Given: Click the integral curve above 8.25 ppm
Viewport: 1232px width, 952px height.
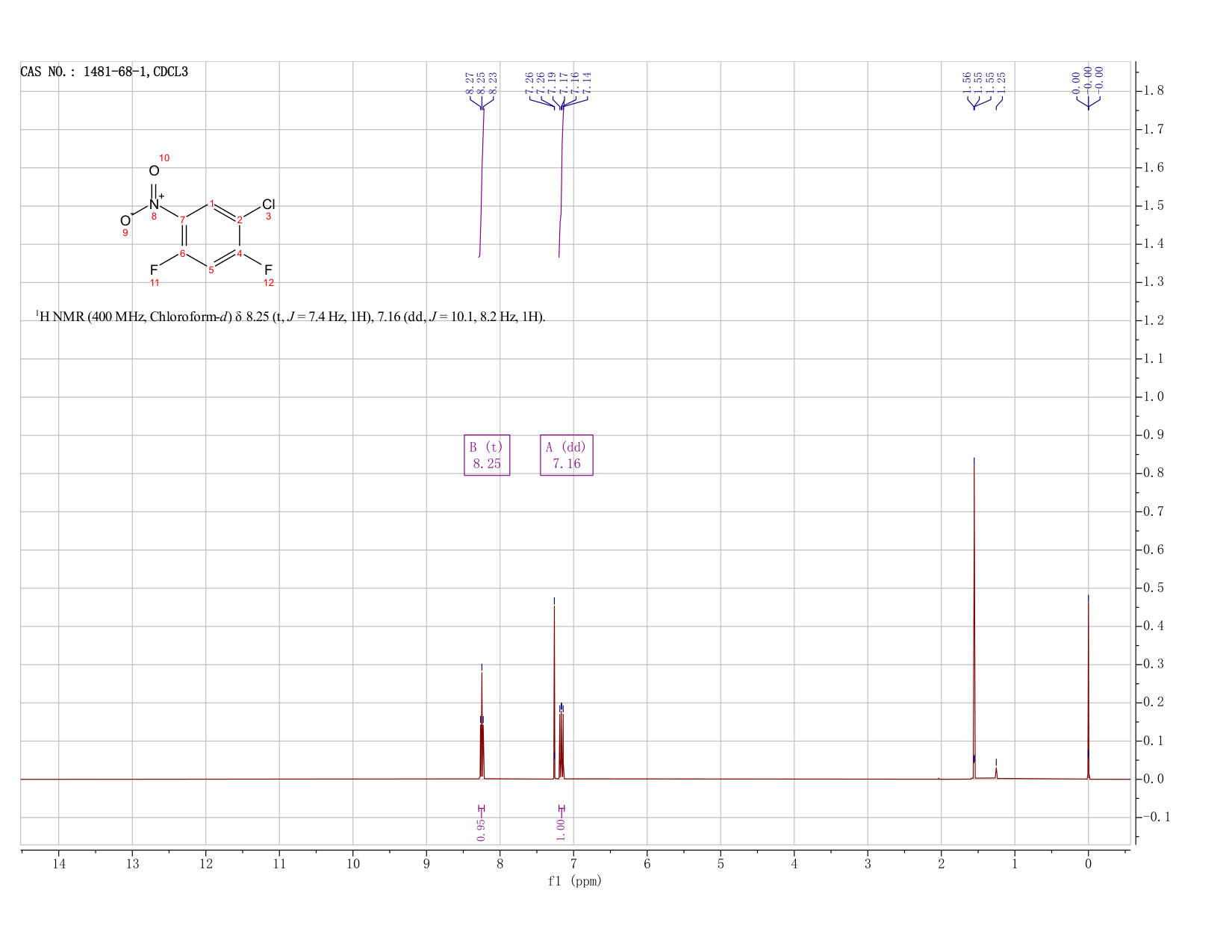Looking at the screenshot, I should coord(482,183).
